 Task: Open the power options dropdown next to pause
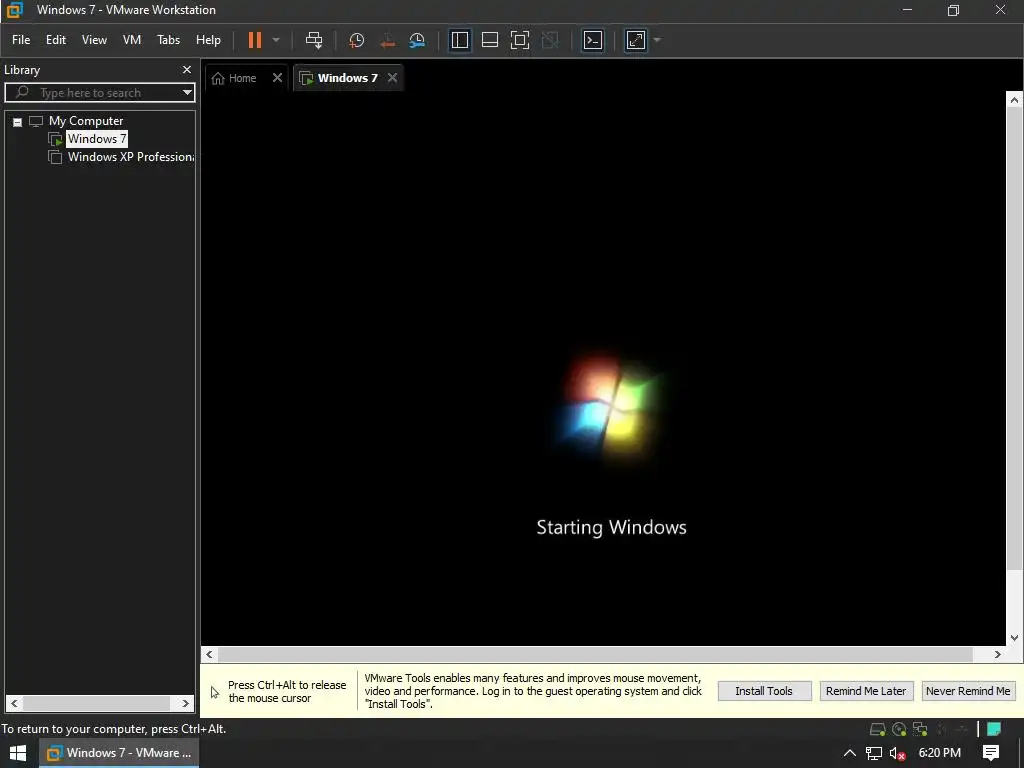(276, 40)
